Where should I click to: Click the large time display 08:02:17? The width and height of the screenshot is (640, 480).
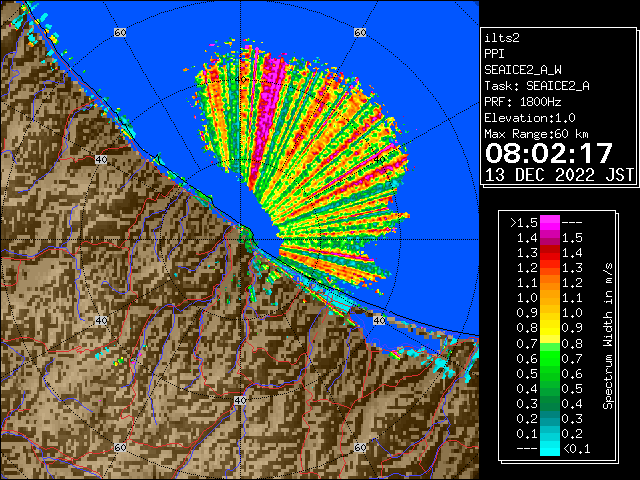pyautogui.click(x=549, y=153)
